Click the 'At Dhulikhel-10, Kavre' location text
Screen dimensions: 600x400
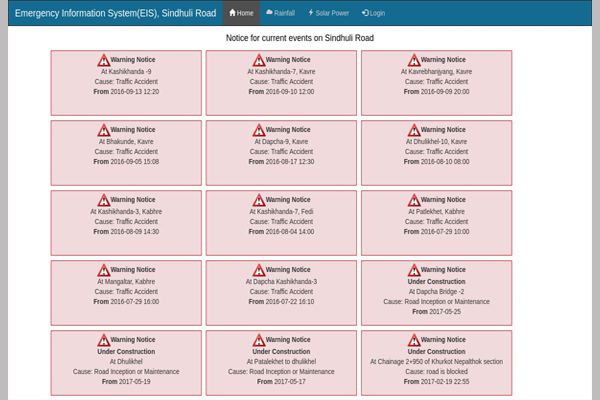coord(436,142)
